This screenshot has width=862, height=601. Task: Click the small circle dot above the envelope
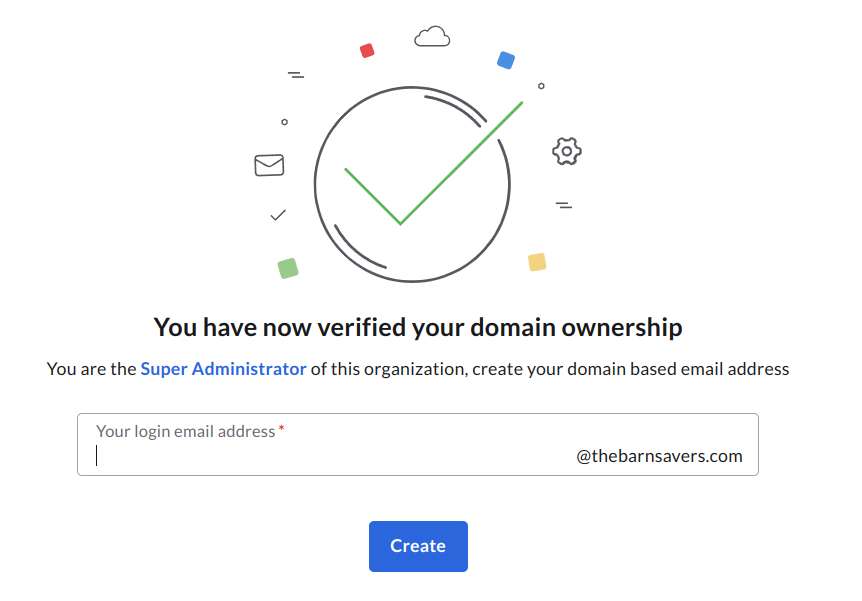tap(284, 122)
